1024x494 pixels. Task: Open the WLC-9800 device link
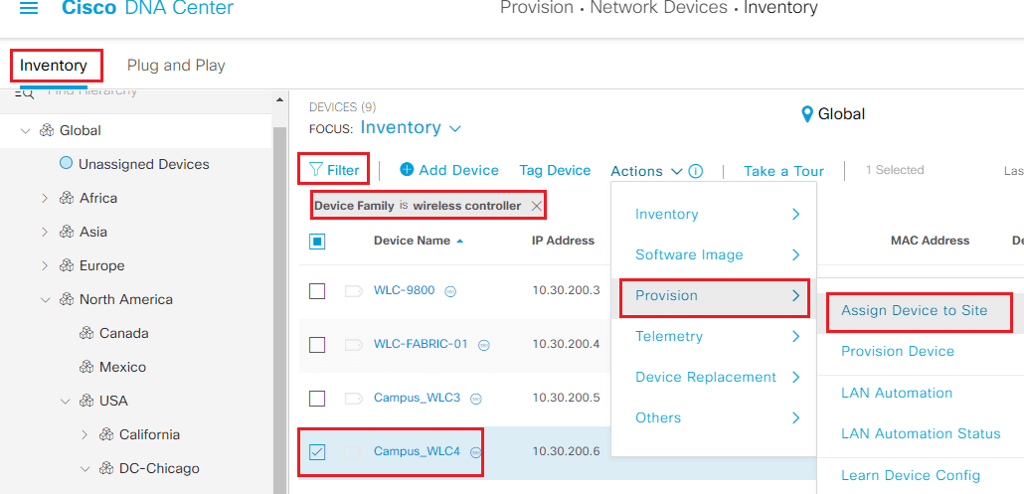(404, 290)
